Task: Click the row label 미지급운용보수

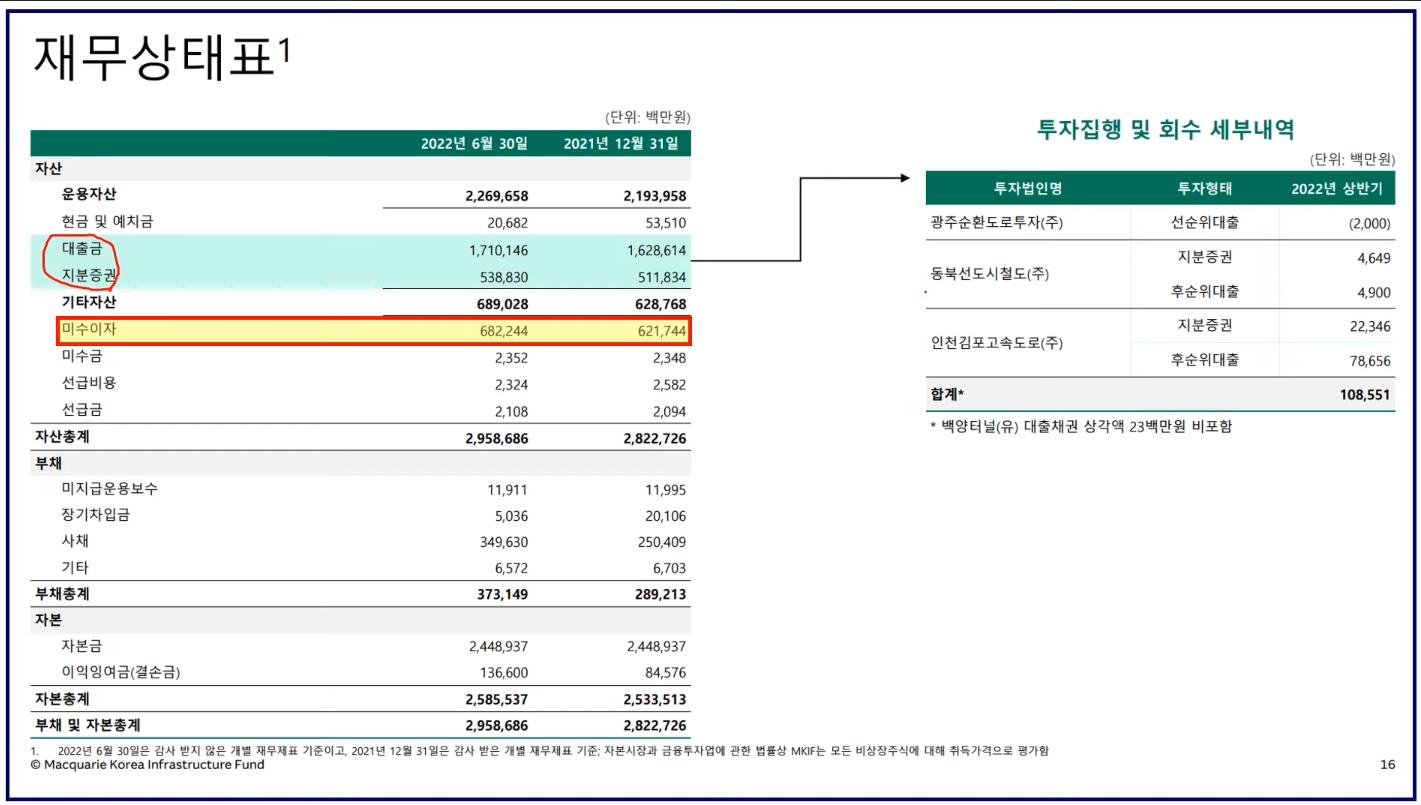Action: point(109,489)
